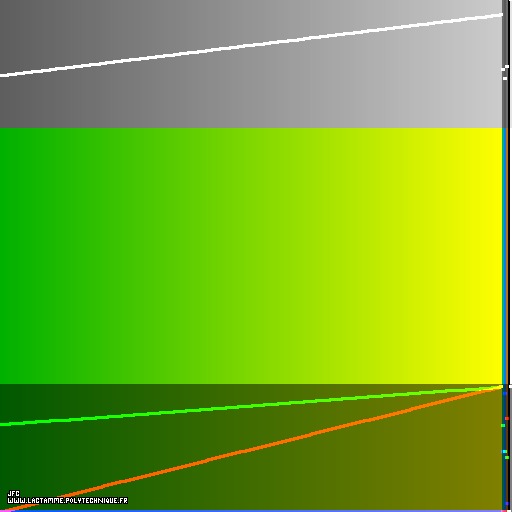The height and width of the screenshot is (512, 512).
Task: Select the red marker on right strip
Action: pyautogui.click(x=507, y=418)
